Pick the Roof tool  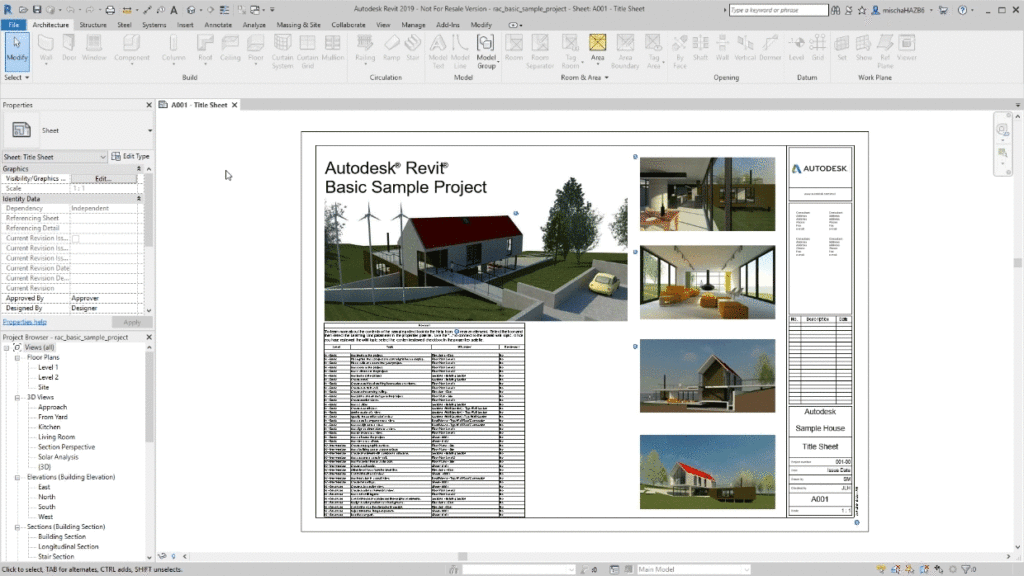pyautogui.click(x=205, y=48)
